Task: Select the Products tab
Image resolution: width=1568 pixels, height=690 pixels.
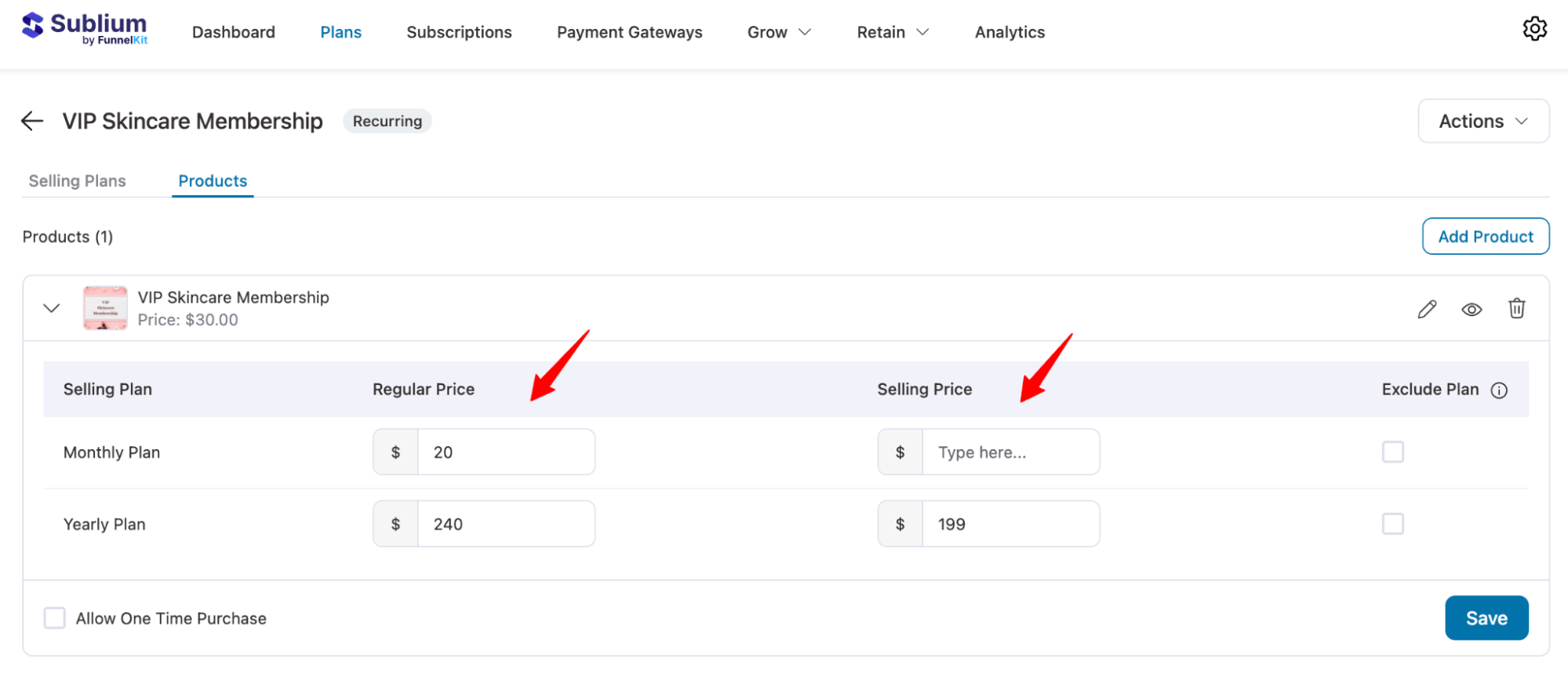Action: click(x=213, y=181)
